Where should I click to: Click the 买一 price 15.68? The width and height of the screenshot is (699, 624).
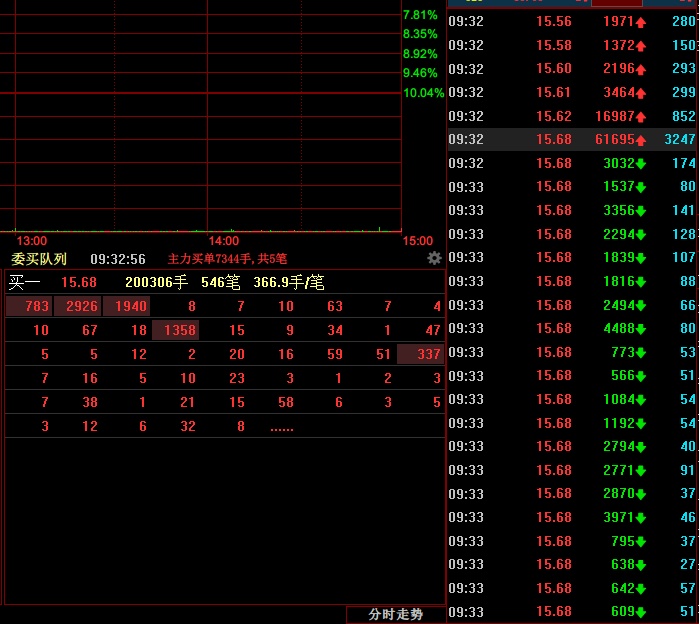coord(79,283)
